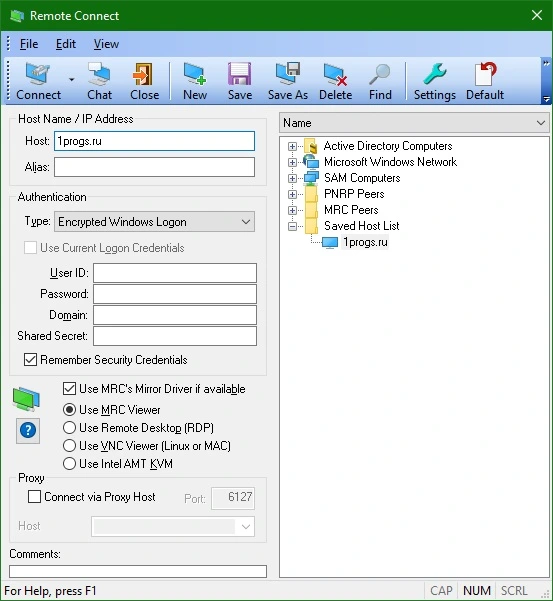Viewport: 553px width, 601px height.
Task: Open the File menu
Action: 29,44
